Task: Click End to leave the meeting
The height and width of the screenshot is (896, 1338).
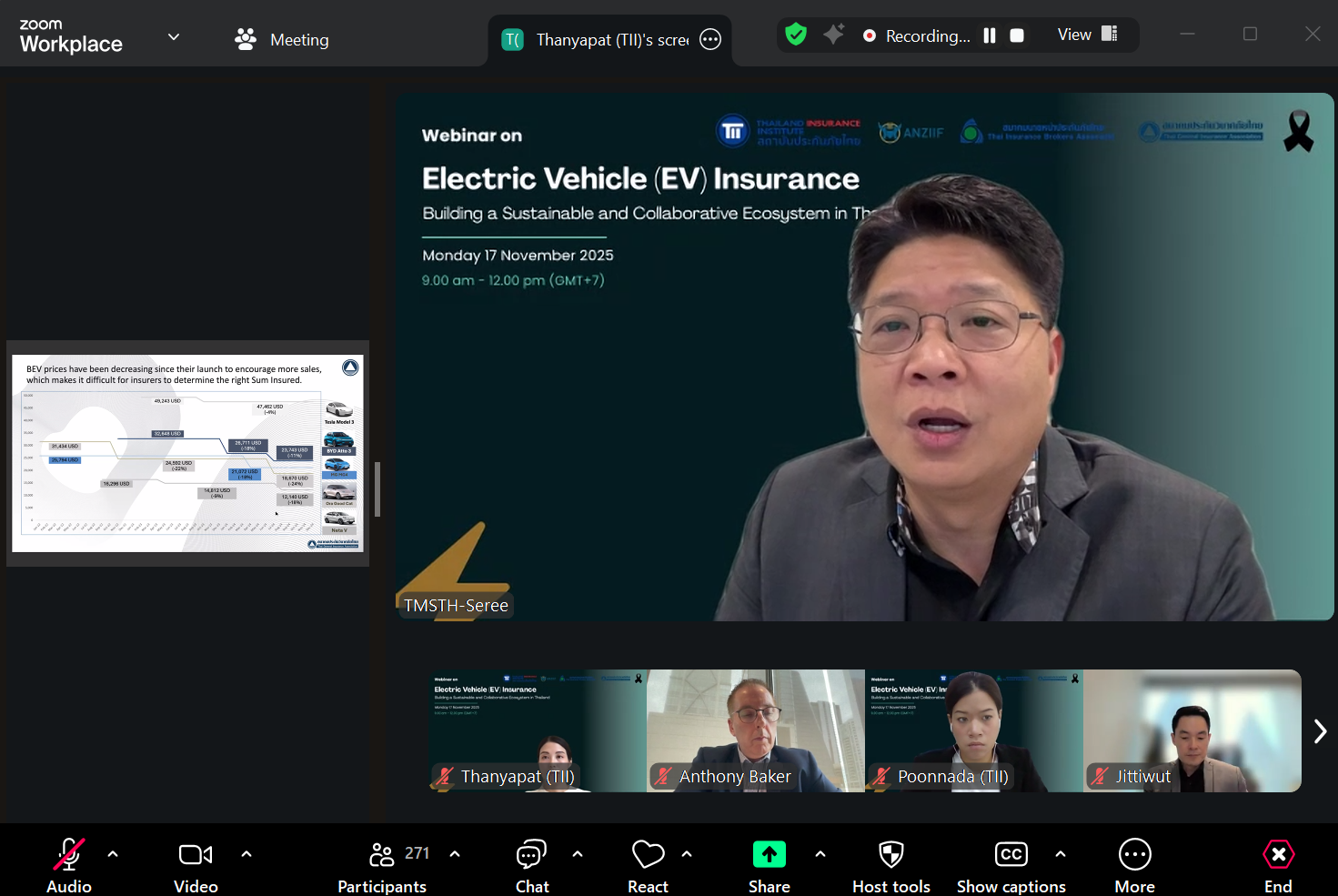Action: tap(1278, 865)
